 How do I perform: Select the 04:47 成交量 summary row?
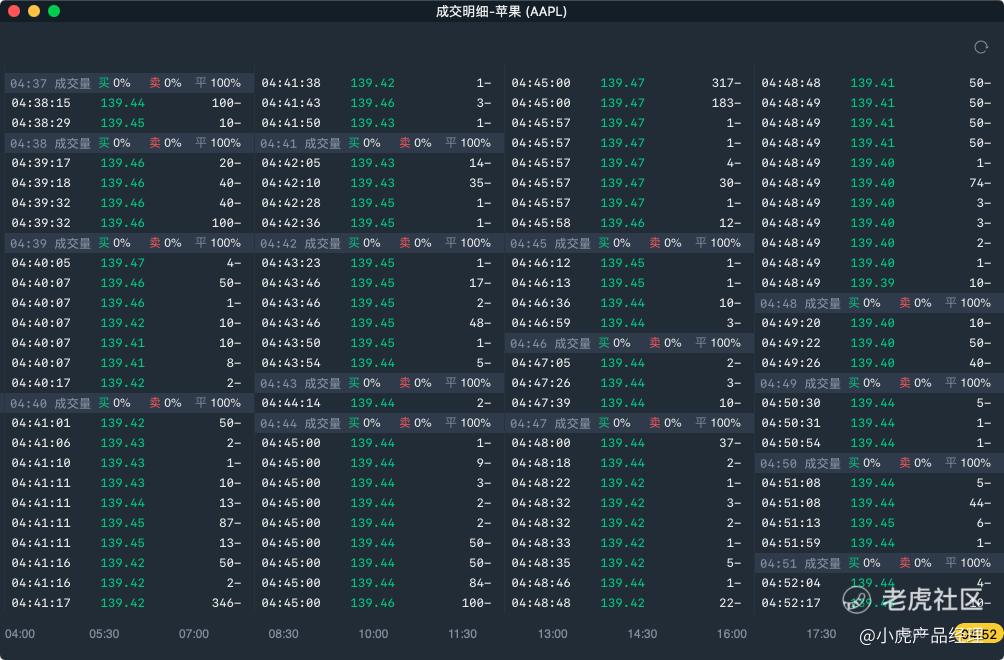pos(629,423)
